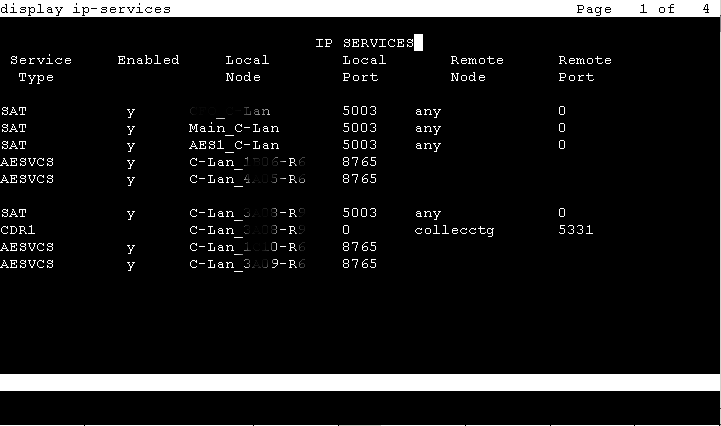Screen dimensions: 721x426
Task: Click the Enabled 'y' field for AES1_C-Lan
Action: coord(130,145)
